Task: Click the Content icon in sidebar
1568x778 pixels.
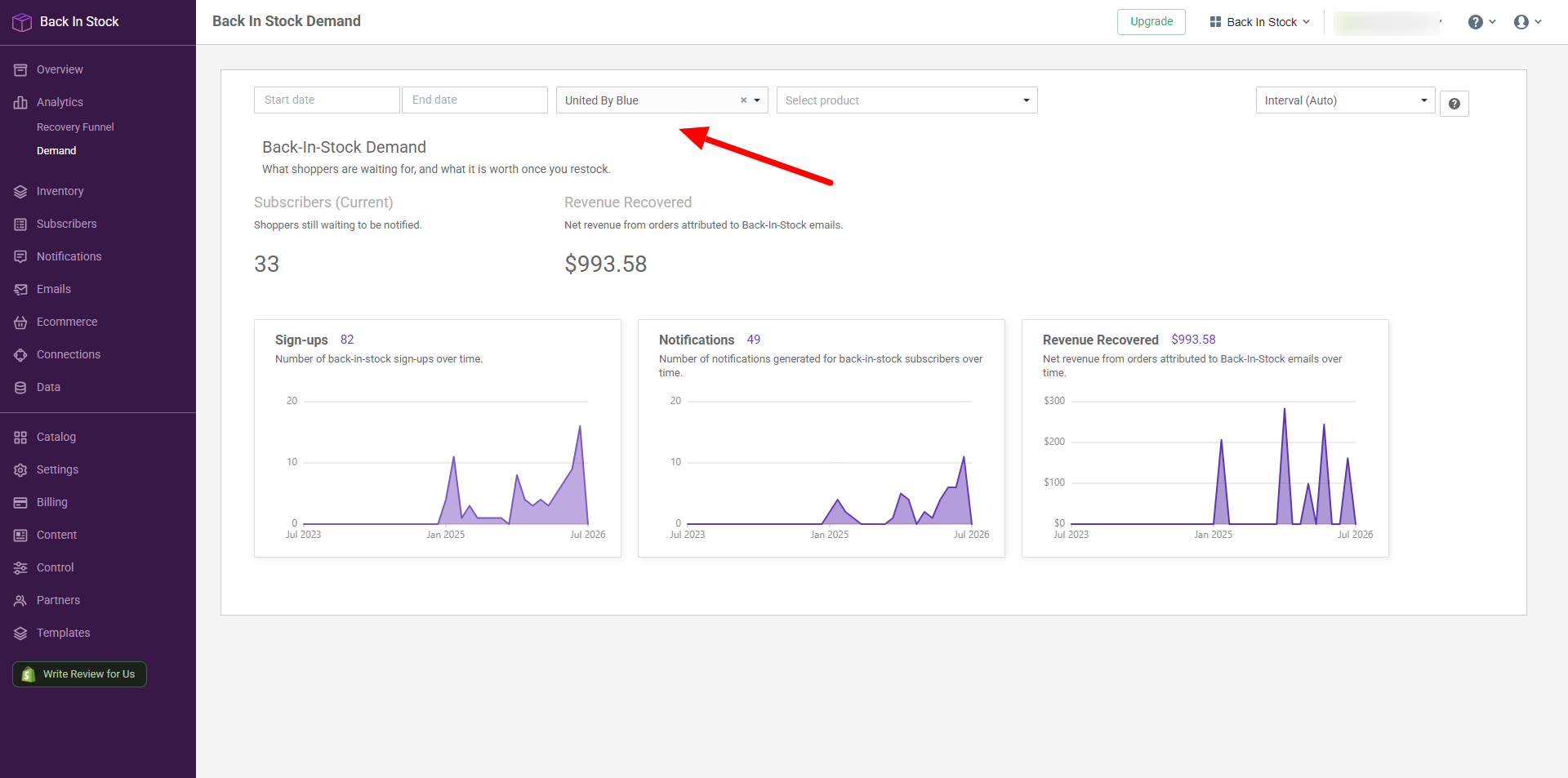Action: point(20,536)
